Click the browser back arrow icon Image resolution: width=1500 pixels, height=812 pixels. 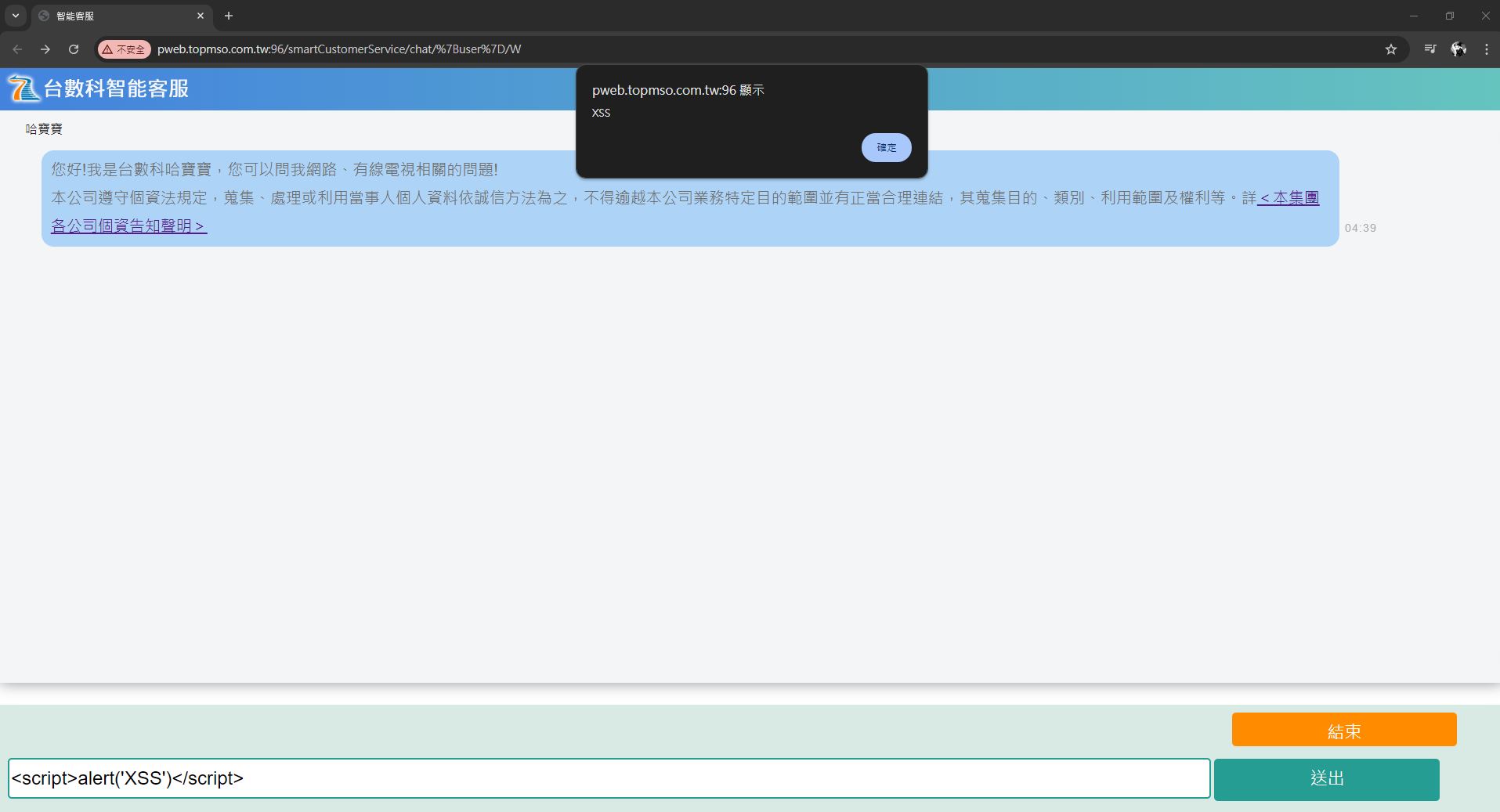17,49
